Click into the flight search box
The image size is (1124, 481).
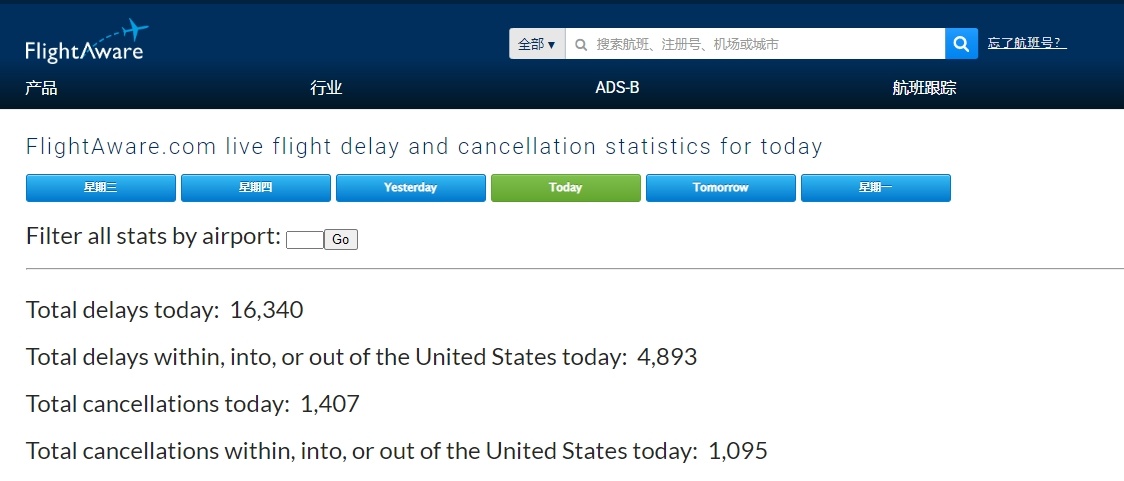click(760, 44)
